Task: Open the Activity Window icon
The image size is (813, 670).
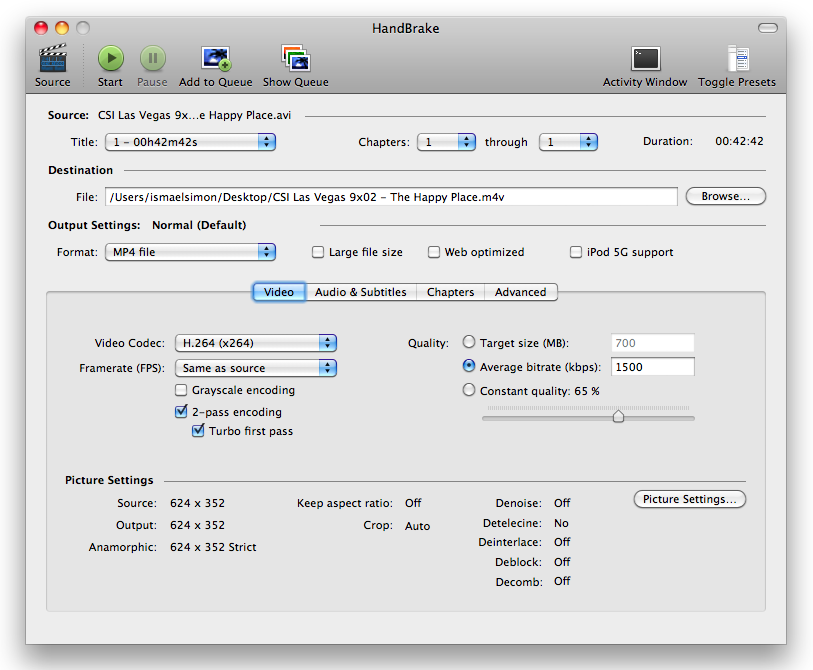Action: 645,59
